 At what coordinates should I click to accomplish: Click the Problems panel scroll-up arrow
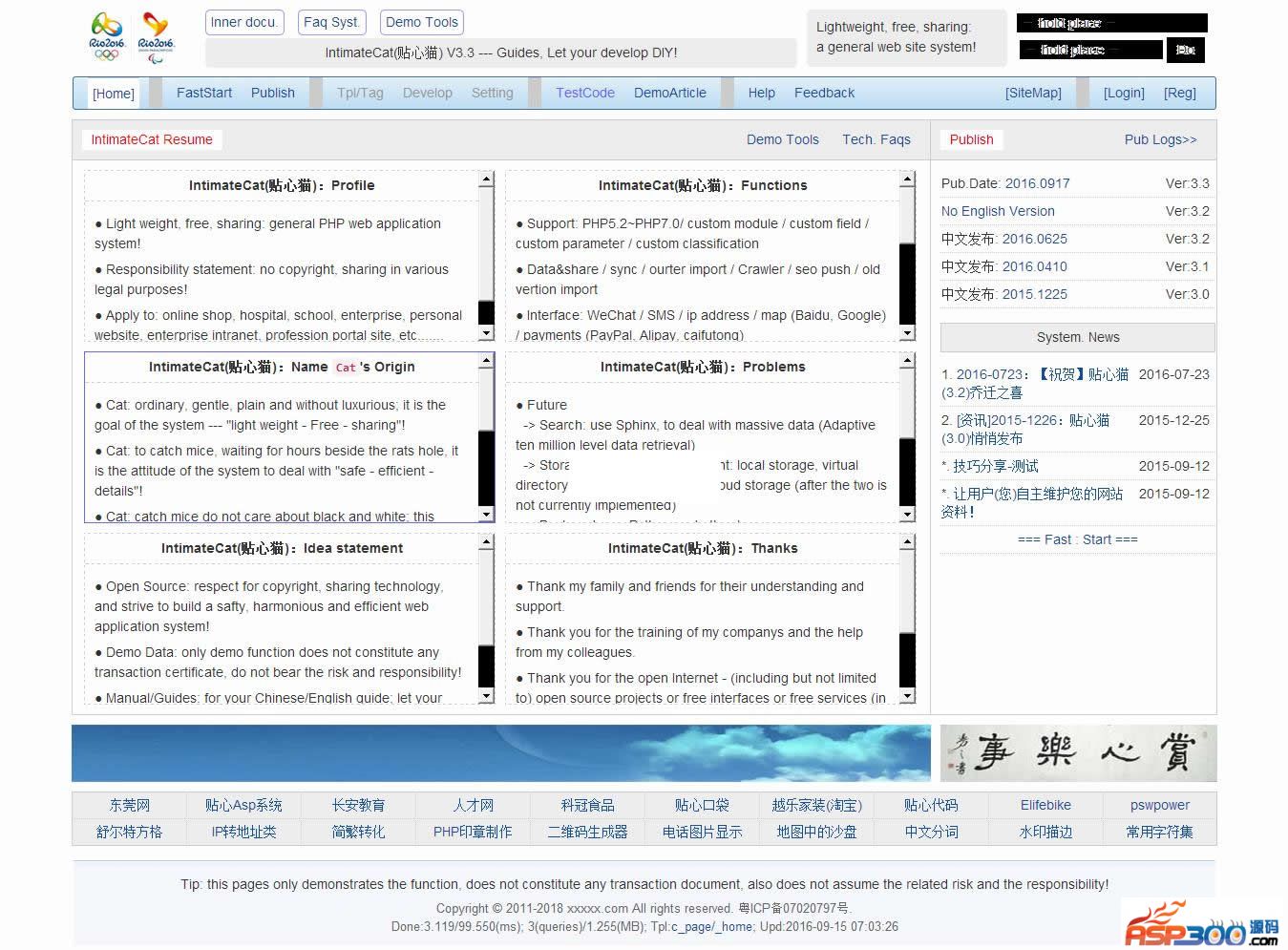tap(907, 361)
